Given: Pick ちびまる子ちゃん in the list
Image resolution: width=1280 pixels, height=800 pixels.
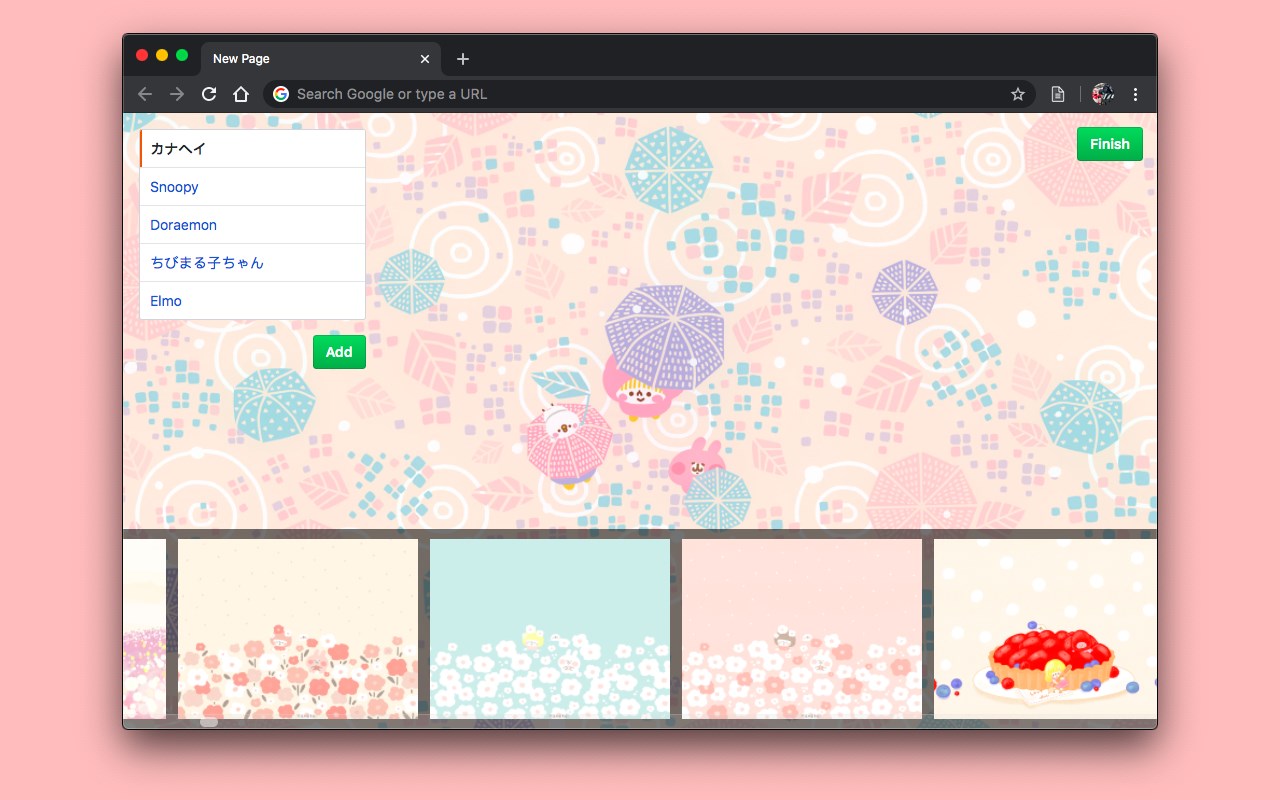Looking at the screenshot, I should click(x=253, y=263).
